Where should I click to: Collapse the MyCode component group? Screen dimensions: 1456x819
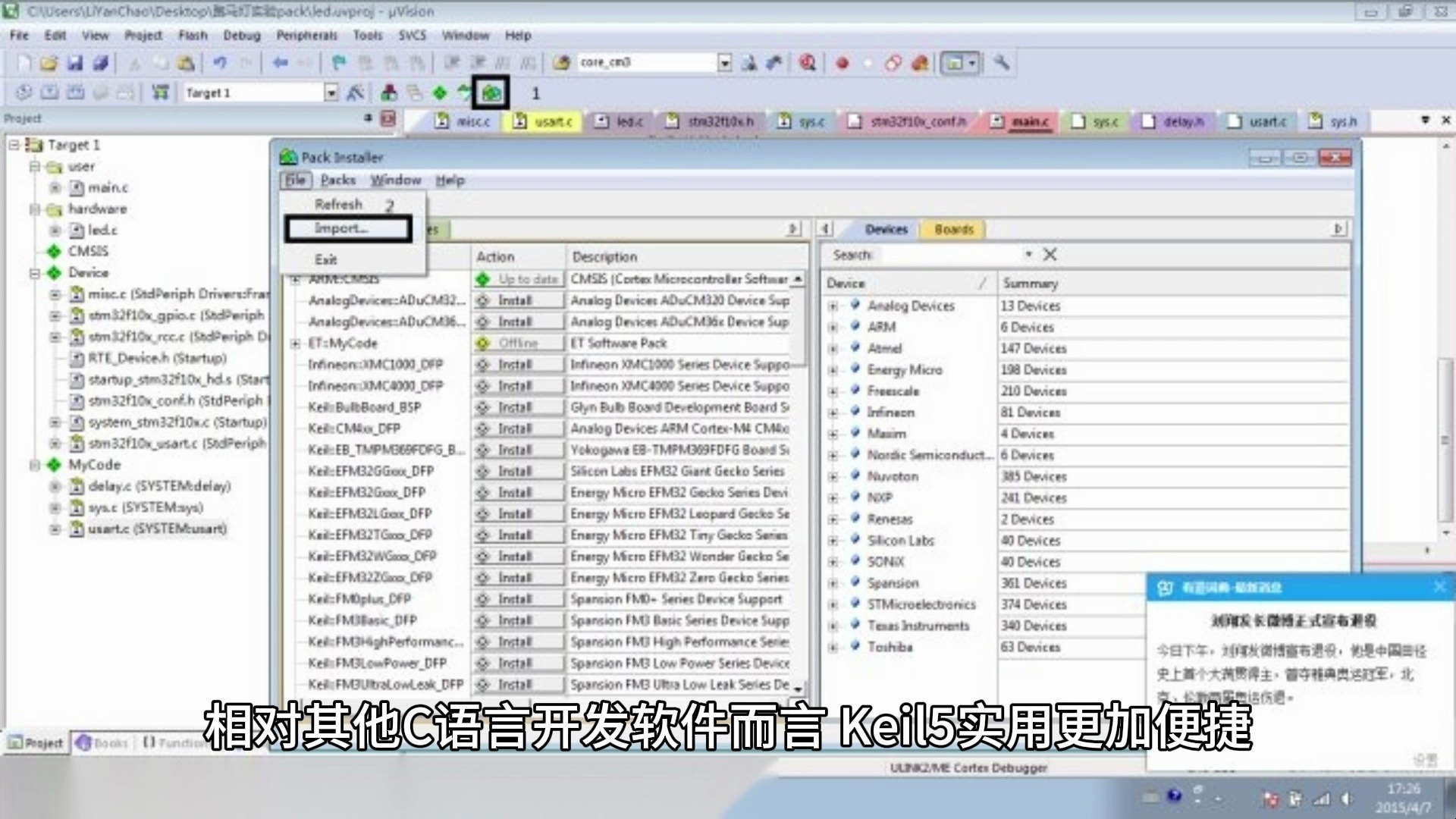click(x=35, y=465)
